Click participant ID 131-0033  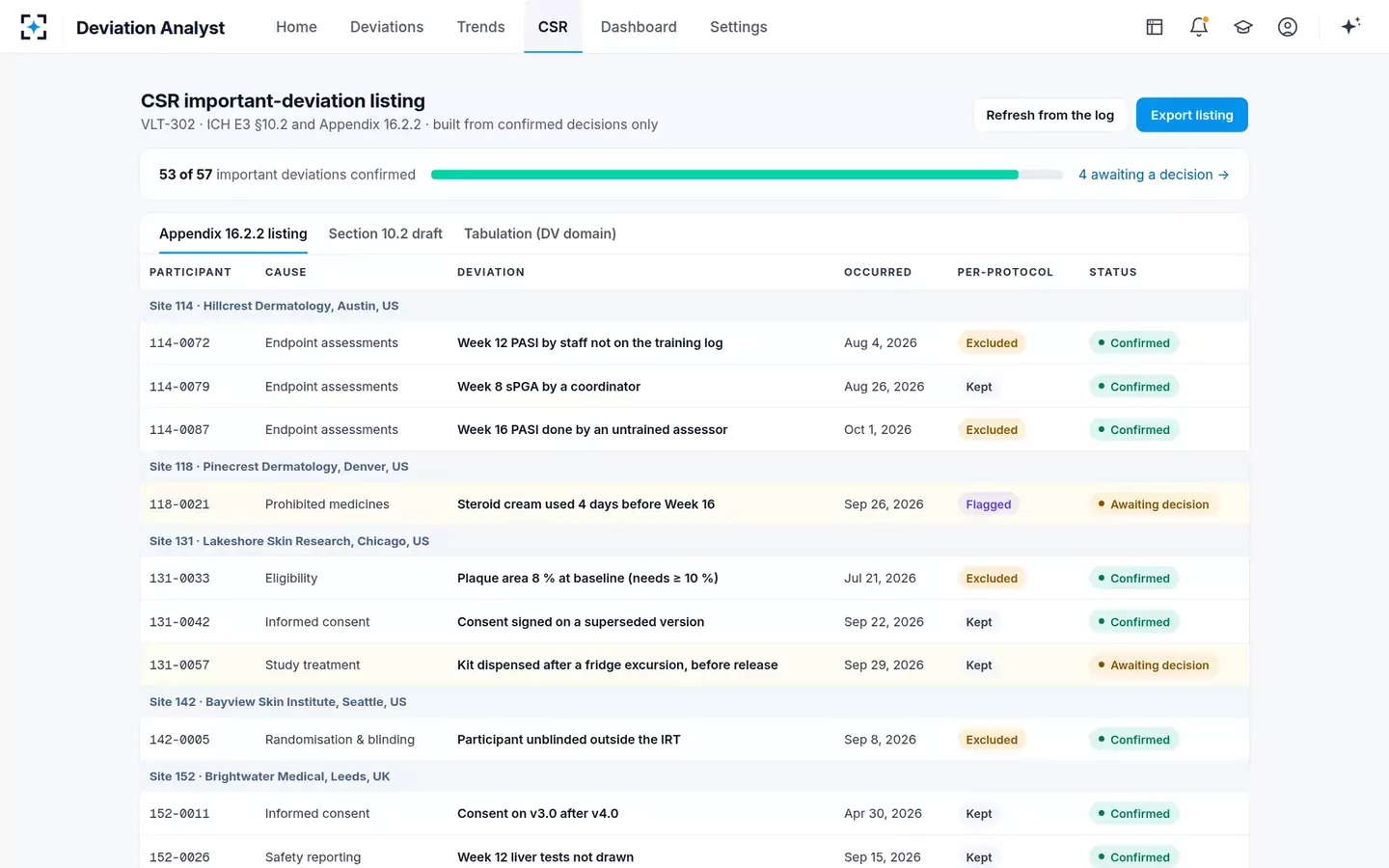pyautogui.click(x=179, y=579)
